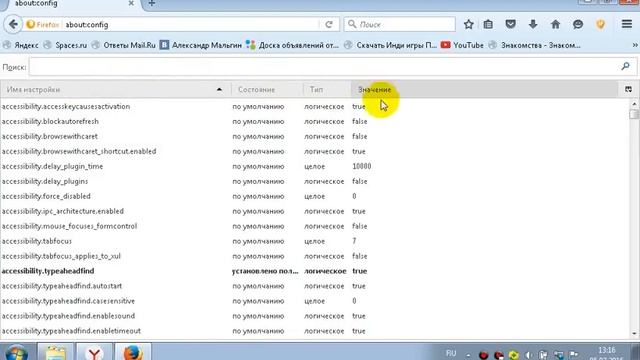Open the Доска объявлений bookmark
Viewport: 640px width, 360px height.
pos(292,45)
